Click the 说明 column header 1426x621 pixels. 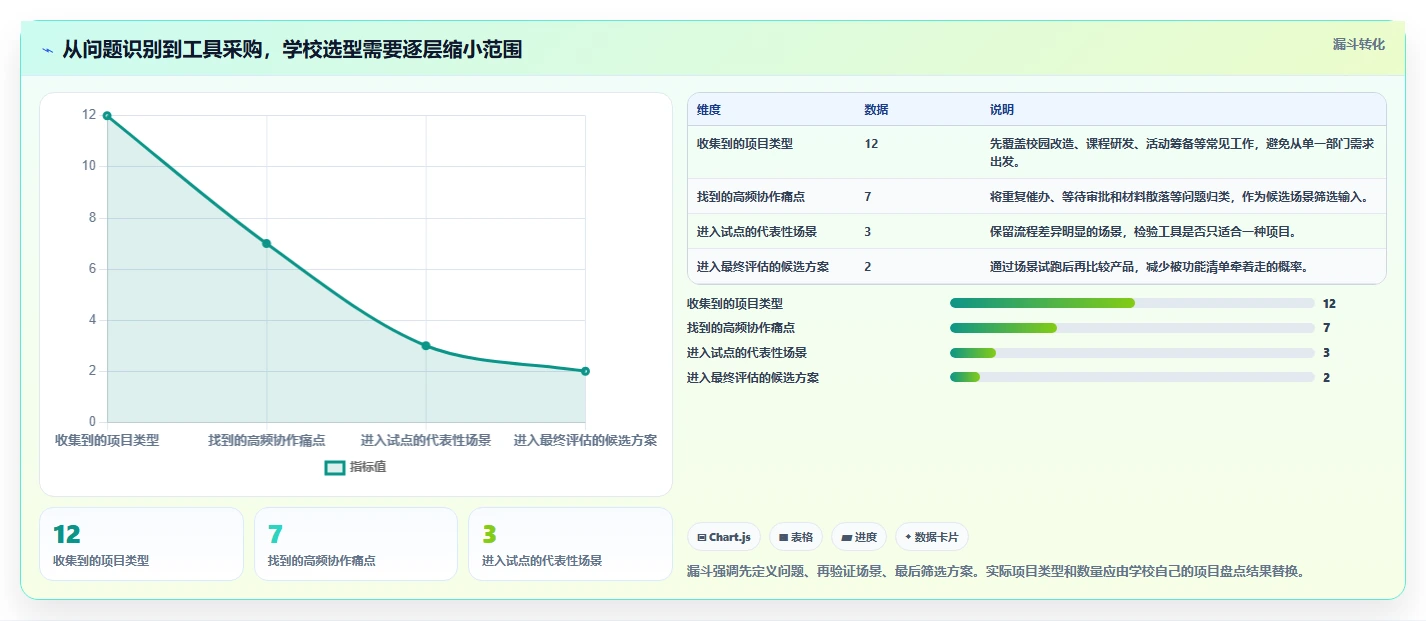point(1002,109)
